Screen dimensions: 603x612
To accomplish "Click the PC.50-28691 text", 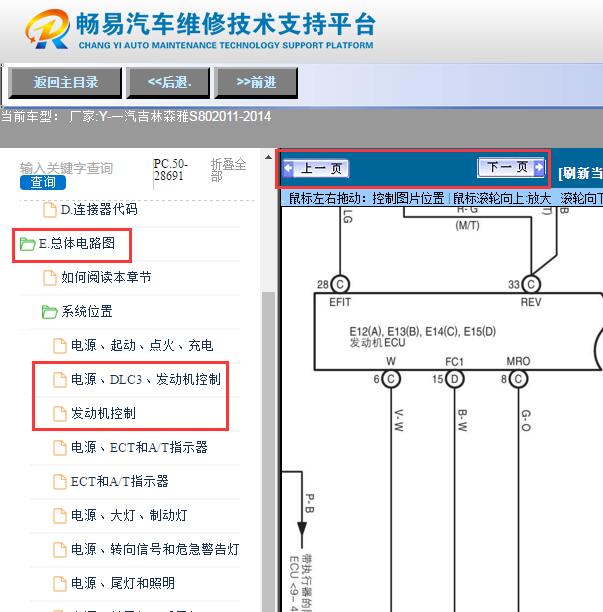I will [x=171, y=170].
